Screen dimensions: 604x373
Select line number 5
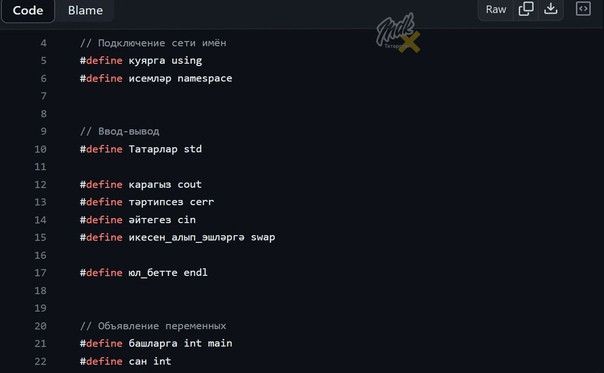(x=44, y=61)
